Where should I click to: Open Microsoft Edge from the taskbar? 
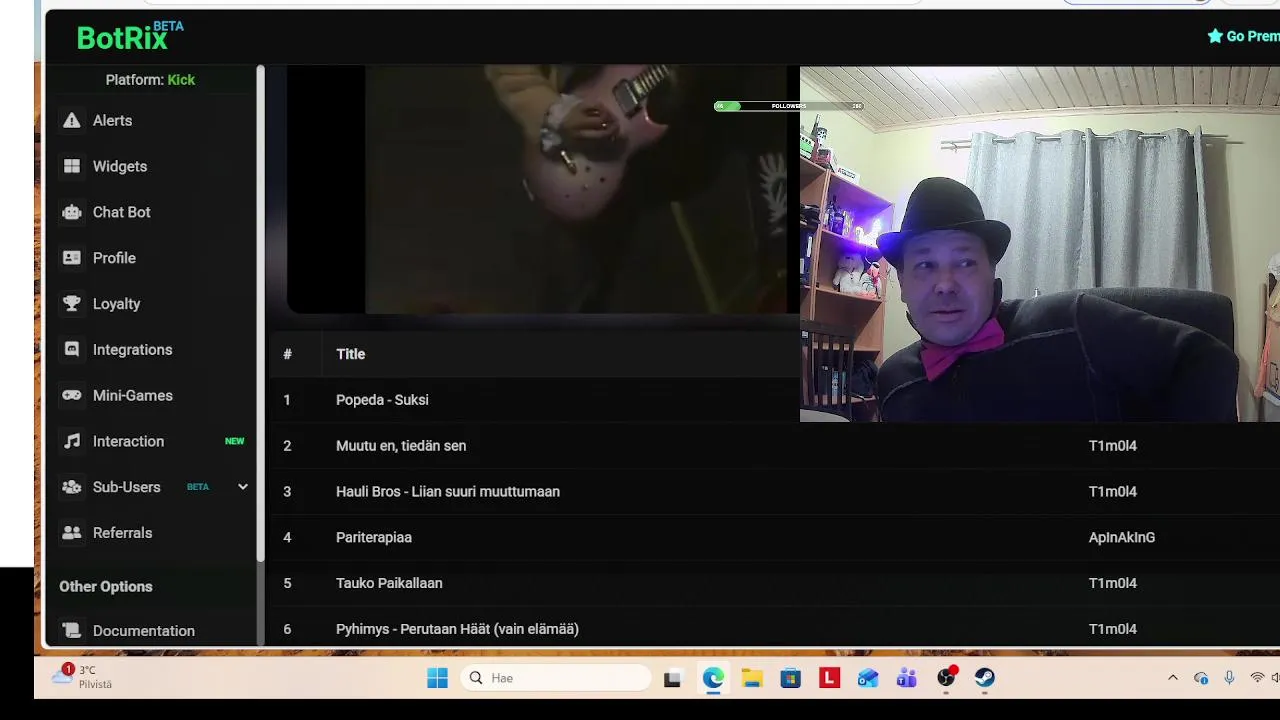pyautogui.click(x=713, y=678)
